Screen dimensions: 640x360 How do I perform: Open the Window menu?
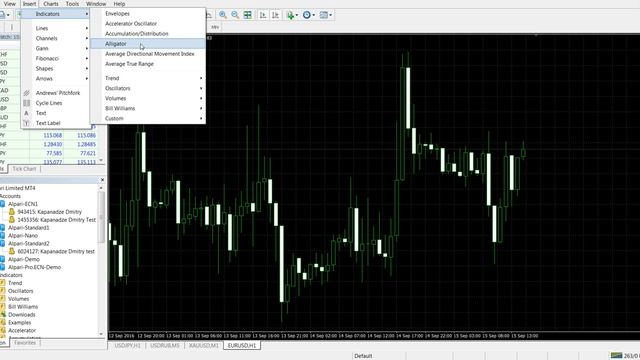click(96, 4)
